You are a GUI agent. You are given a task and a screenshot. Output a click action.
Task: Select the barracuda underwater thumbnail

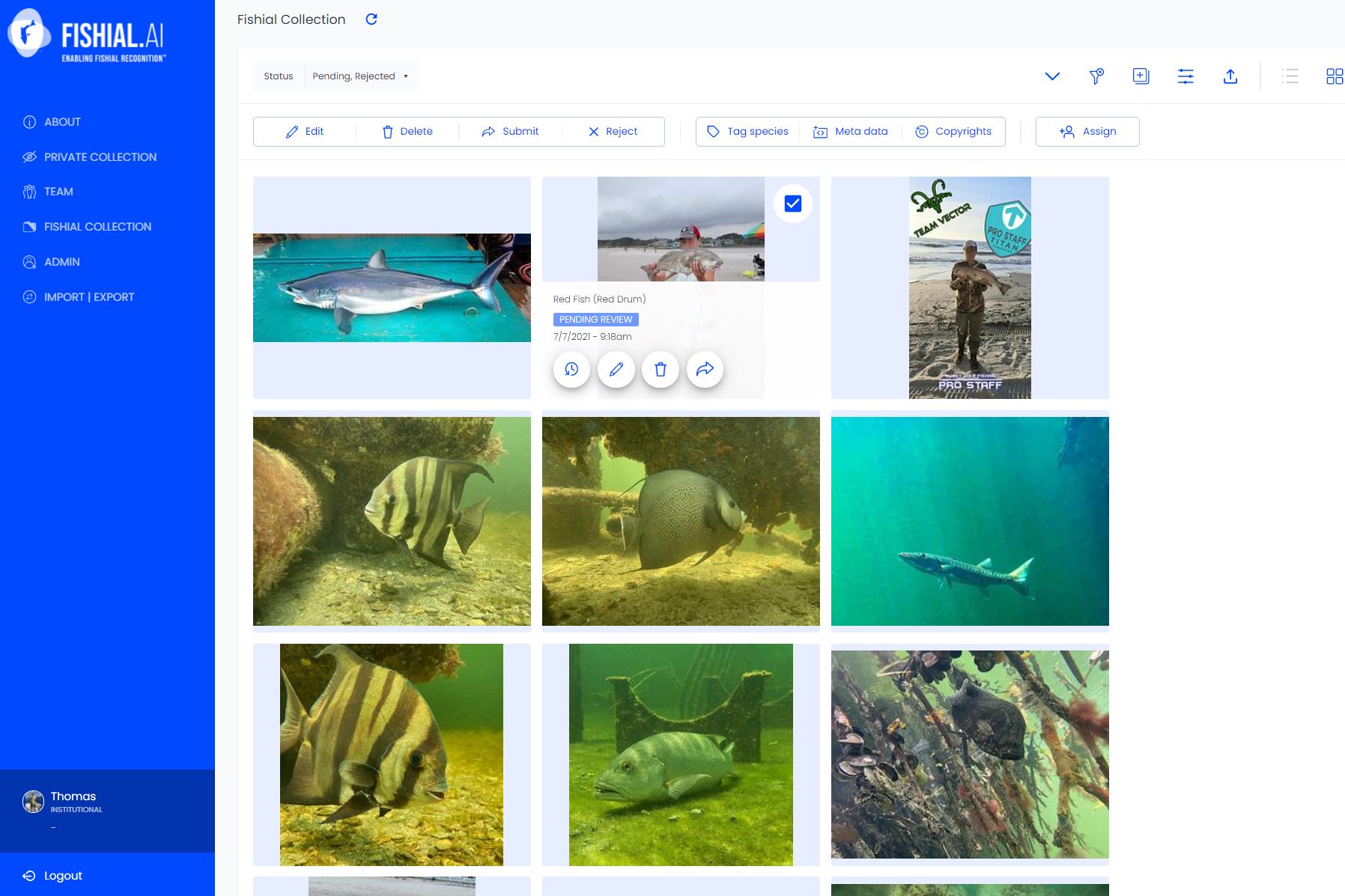[x=970, y=521]
